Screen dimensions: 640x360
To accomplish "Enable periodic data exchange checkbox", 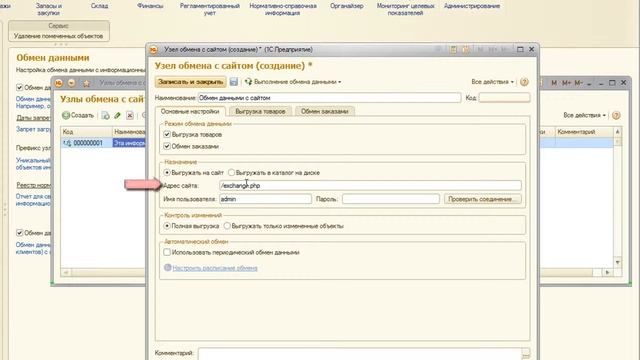I will click(167, 252).
